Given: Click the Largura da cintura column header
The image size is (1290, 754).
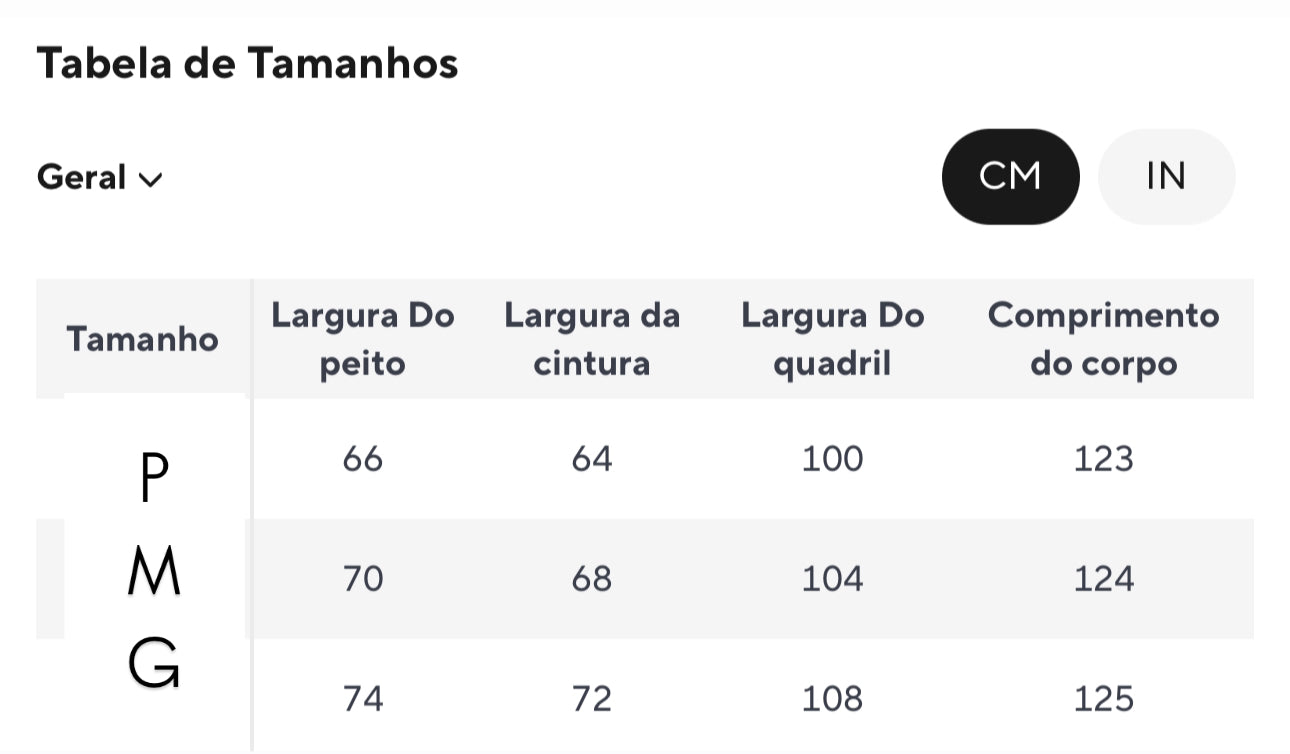Looking at the screenshot, I should [593, 339].
